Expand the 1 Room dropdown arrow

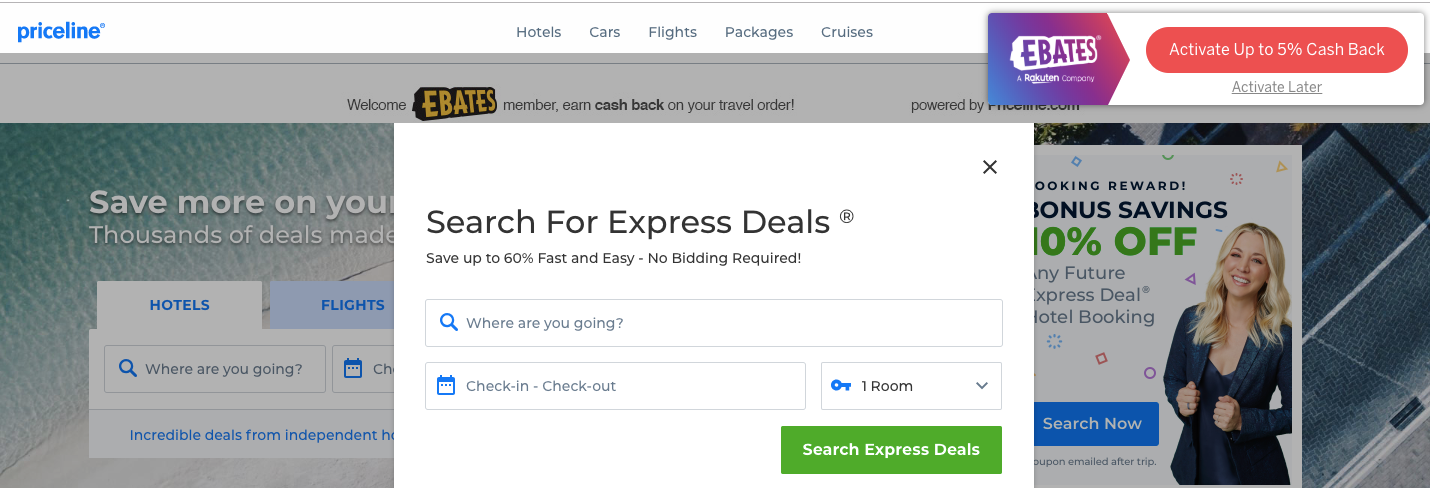pyautogui.click(x=981, y=386)
